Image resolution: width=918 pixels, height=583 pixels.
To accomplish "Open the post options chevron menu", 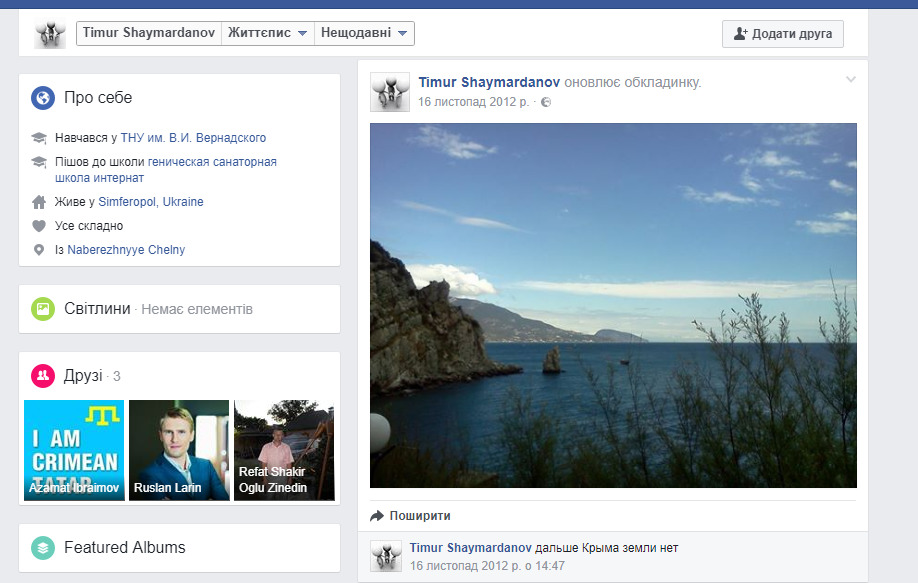I will tap(851, 79).
